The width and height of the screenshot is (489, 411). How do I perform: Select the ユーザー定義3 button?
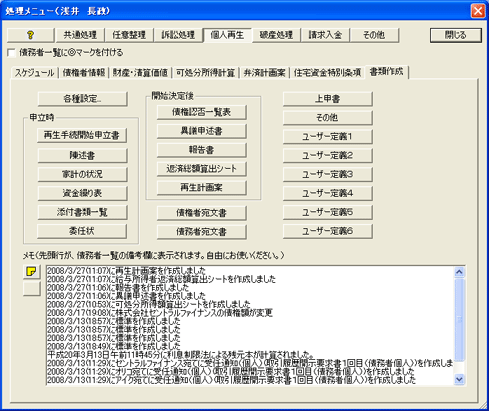click(x=328, y=174)
